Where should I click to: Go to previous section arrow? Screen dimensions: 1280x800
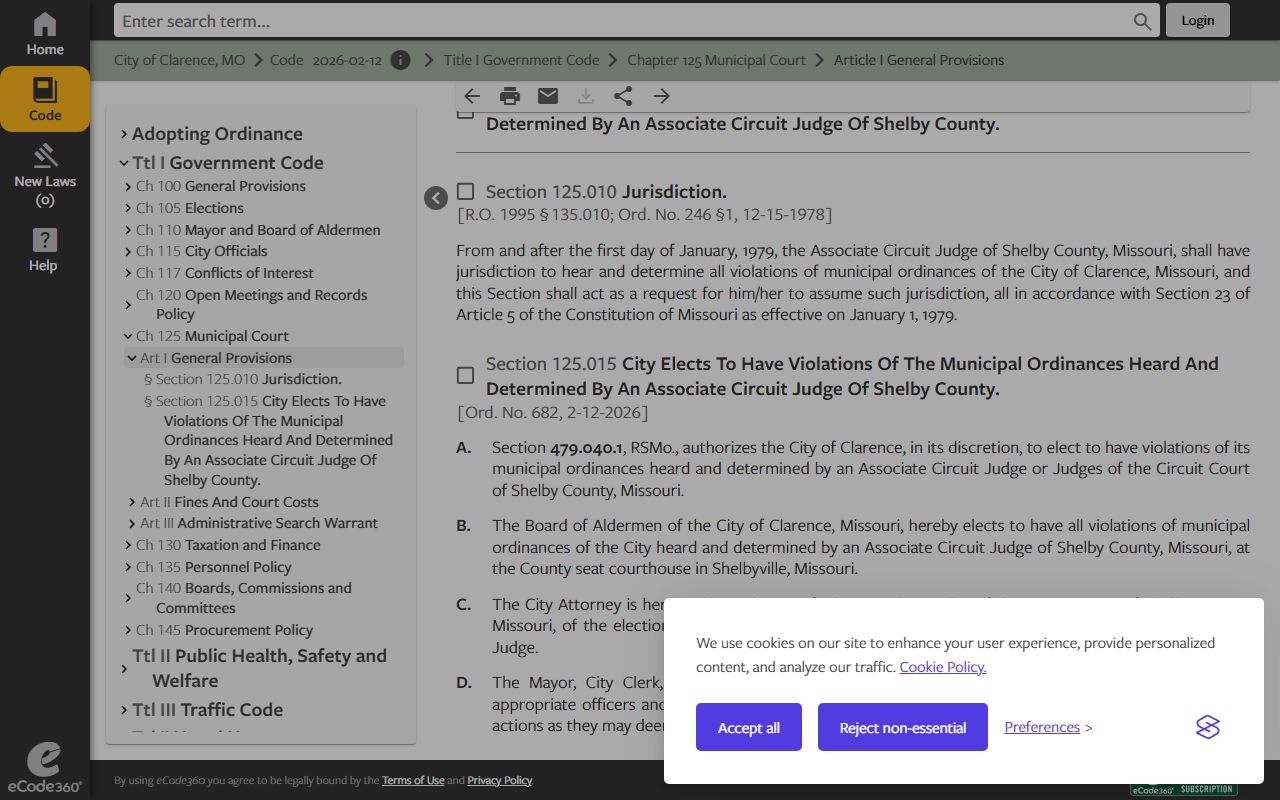pos(472,96)
